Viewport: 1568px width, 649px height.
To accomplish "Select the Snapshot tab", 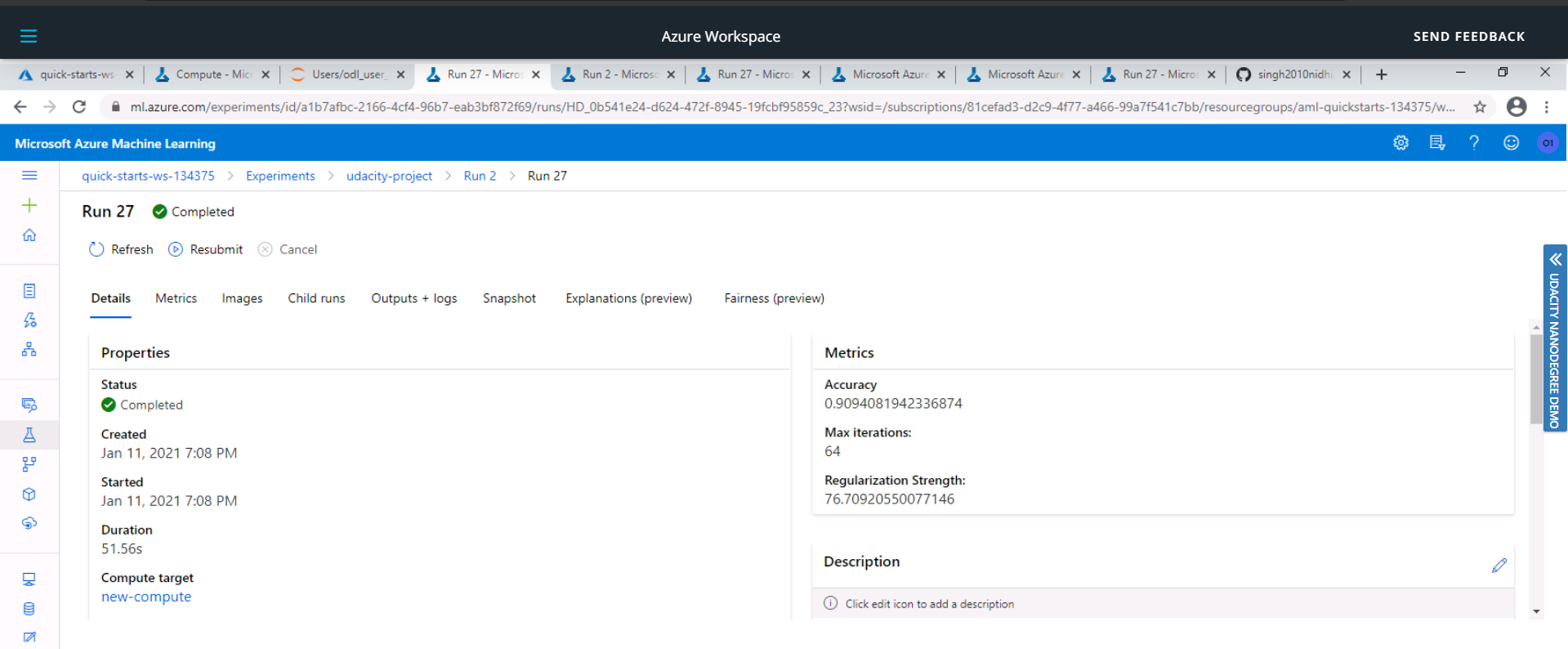I will click(x=509, y=298).
